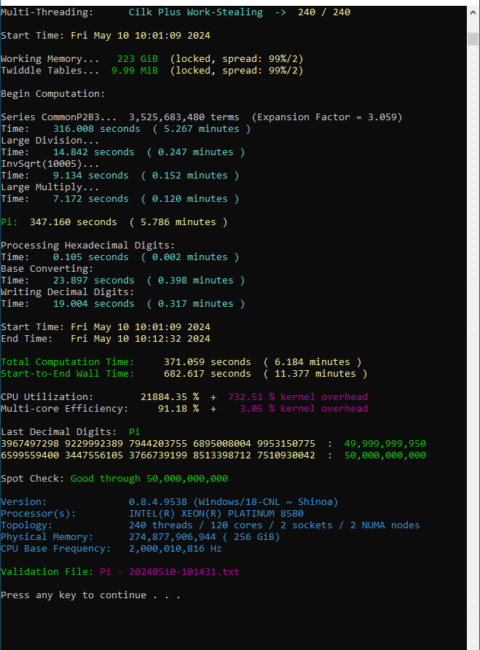Click the 'InvSqrt(10005)...' line
This screenshot has height=650, width=480.
tap(50, 164)
